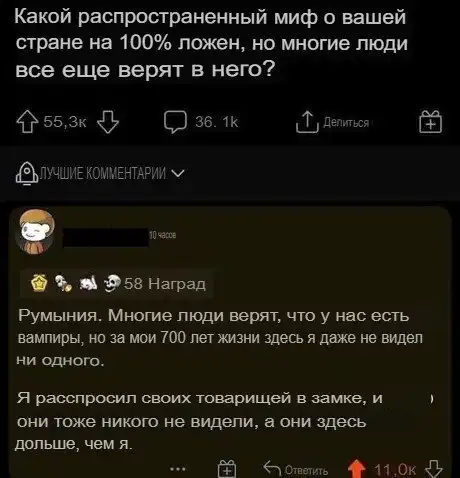Open the three-dots comment options menu
This screenshot has height=478, width=460.
coord(178,469)
